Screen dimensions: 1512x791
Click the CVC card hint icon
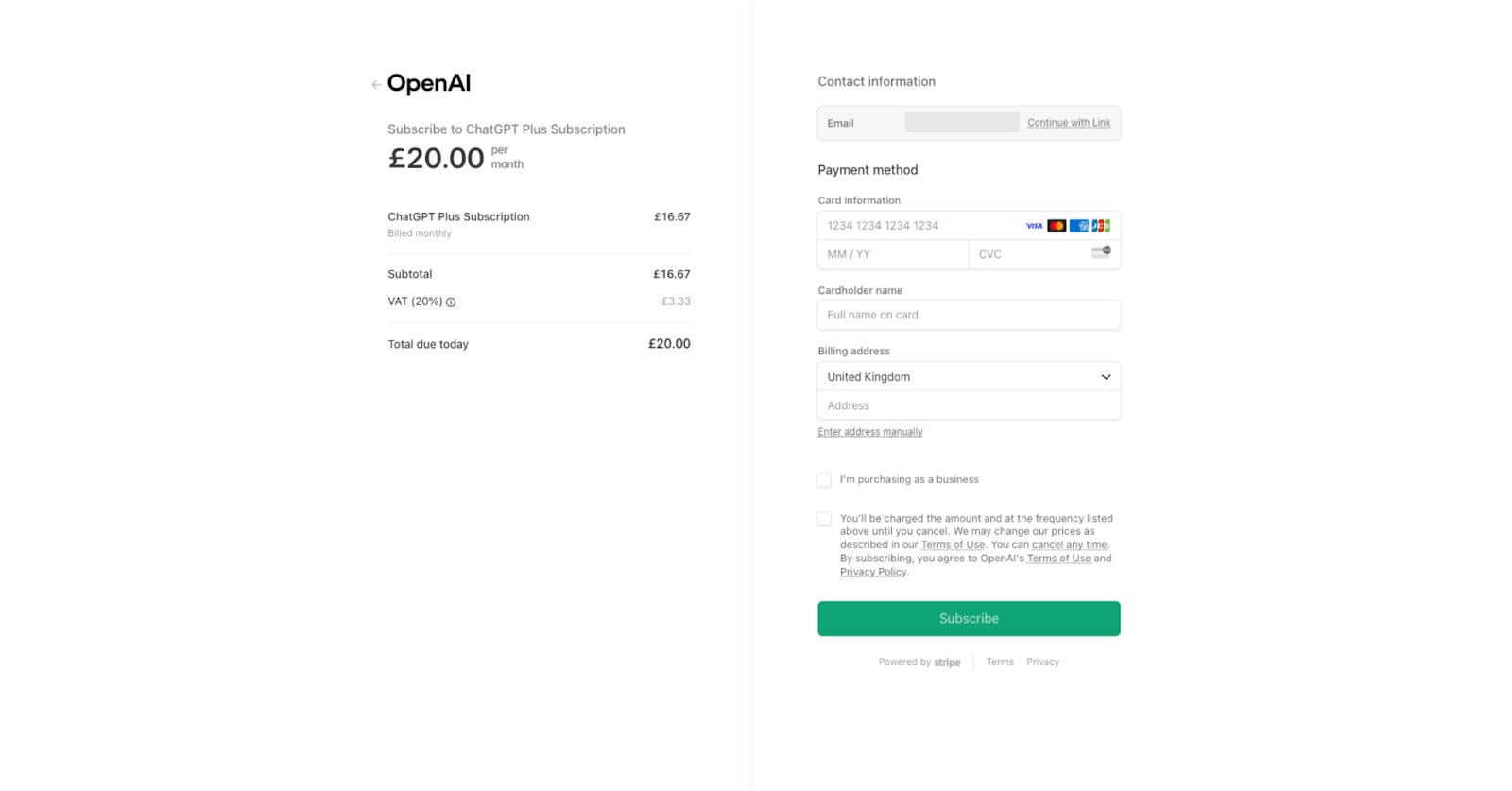pyautogui.click(x=1100, y=251)
